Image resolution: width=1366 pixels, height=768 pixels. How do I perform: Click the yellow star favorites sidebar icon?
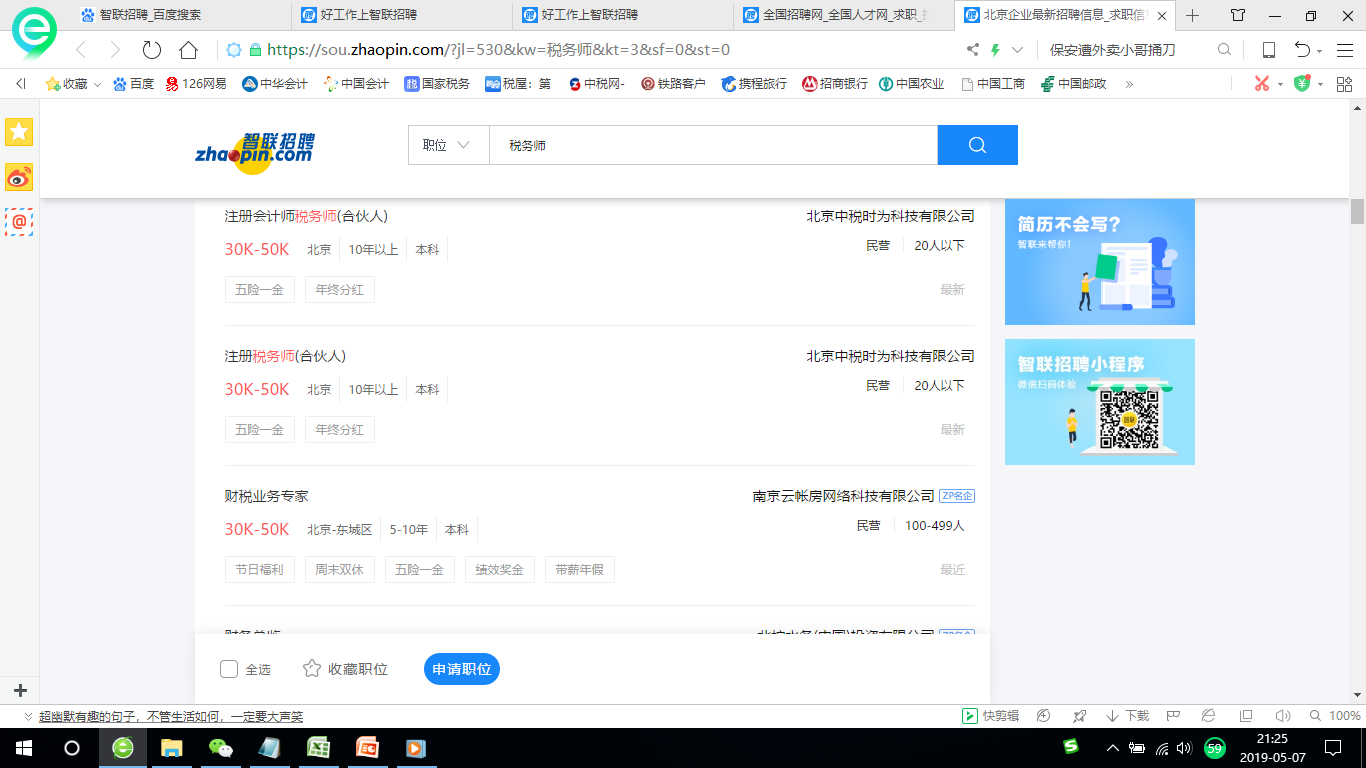click(x=19, y=131)
